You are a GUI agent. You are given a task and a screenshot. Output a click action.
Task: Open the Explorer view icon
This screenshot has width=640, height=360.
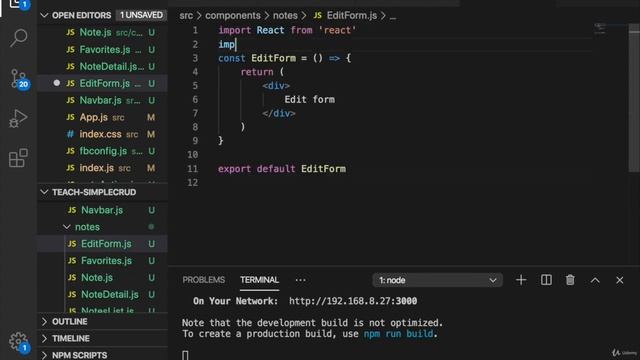(18, 4)
